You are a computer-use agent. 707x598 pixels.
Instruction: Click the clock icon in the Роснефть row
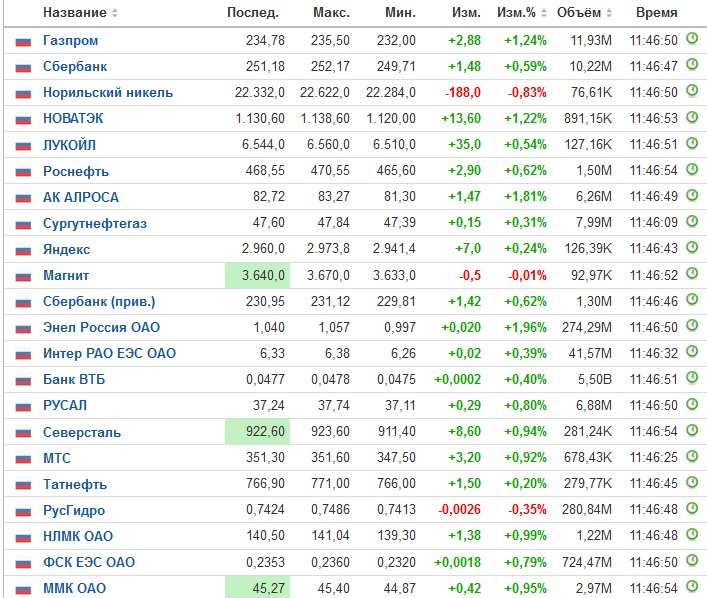click(692, 169)
